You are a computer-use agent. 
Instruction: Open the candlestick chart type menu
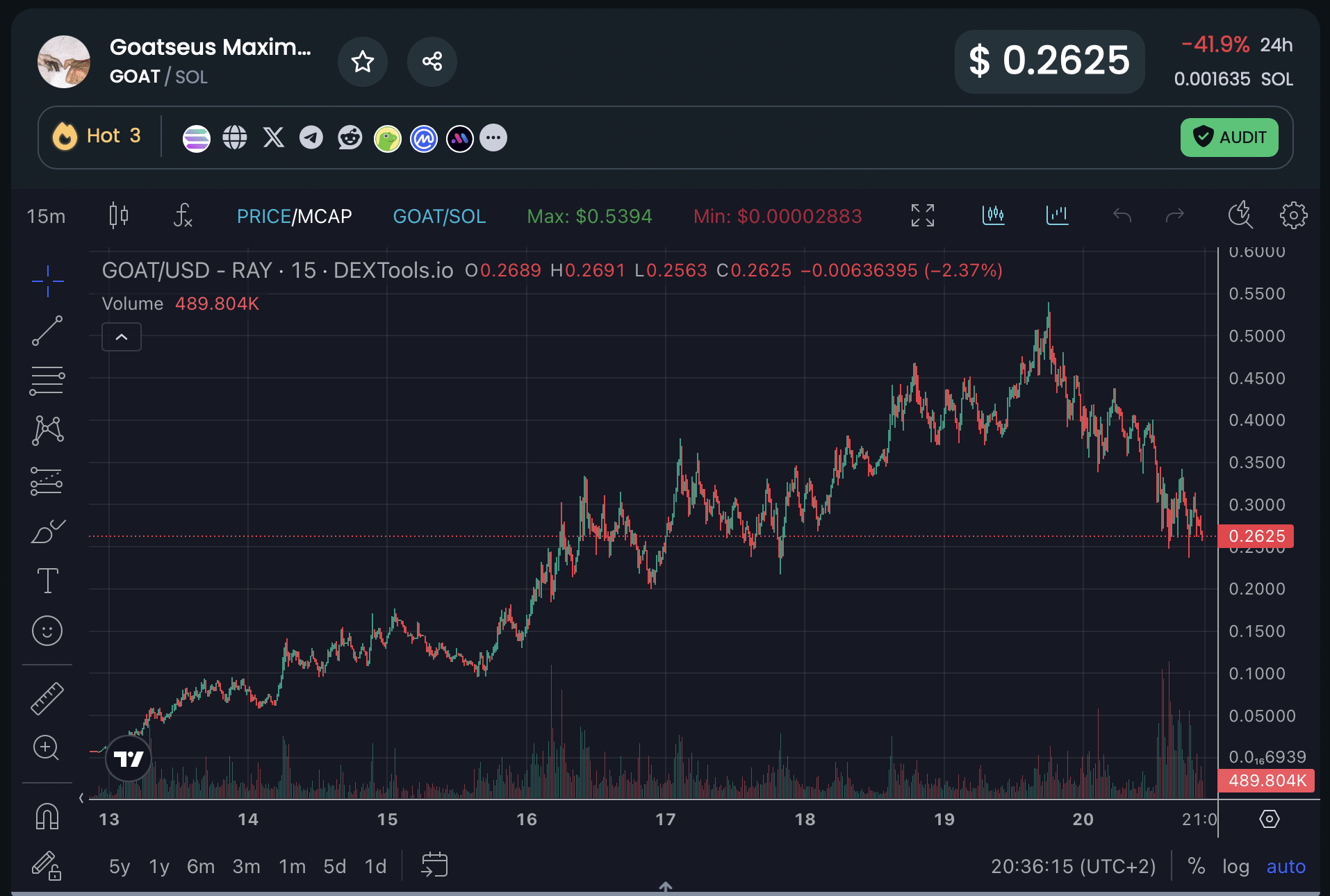[119, 215]
